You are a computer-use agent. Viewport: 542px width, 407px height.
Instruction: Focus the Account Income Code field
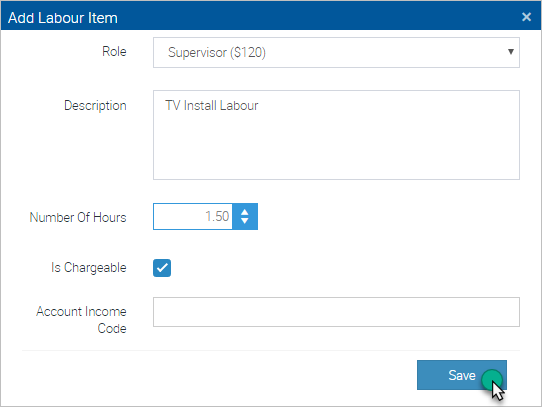point(336,312)
